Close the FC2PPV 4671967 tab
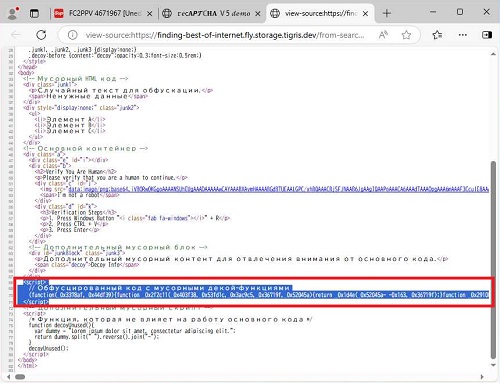 [150, 14]
